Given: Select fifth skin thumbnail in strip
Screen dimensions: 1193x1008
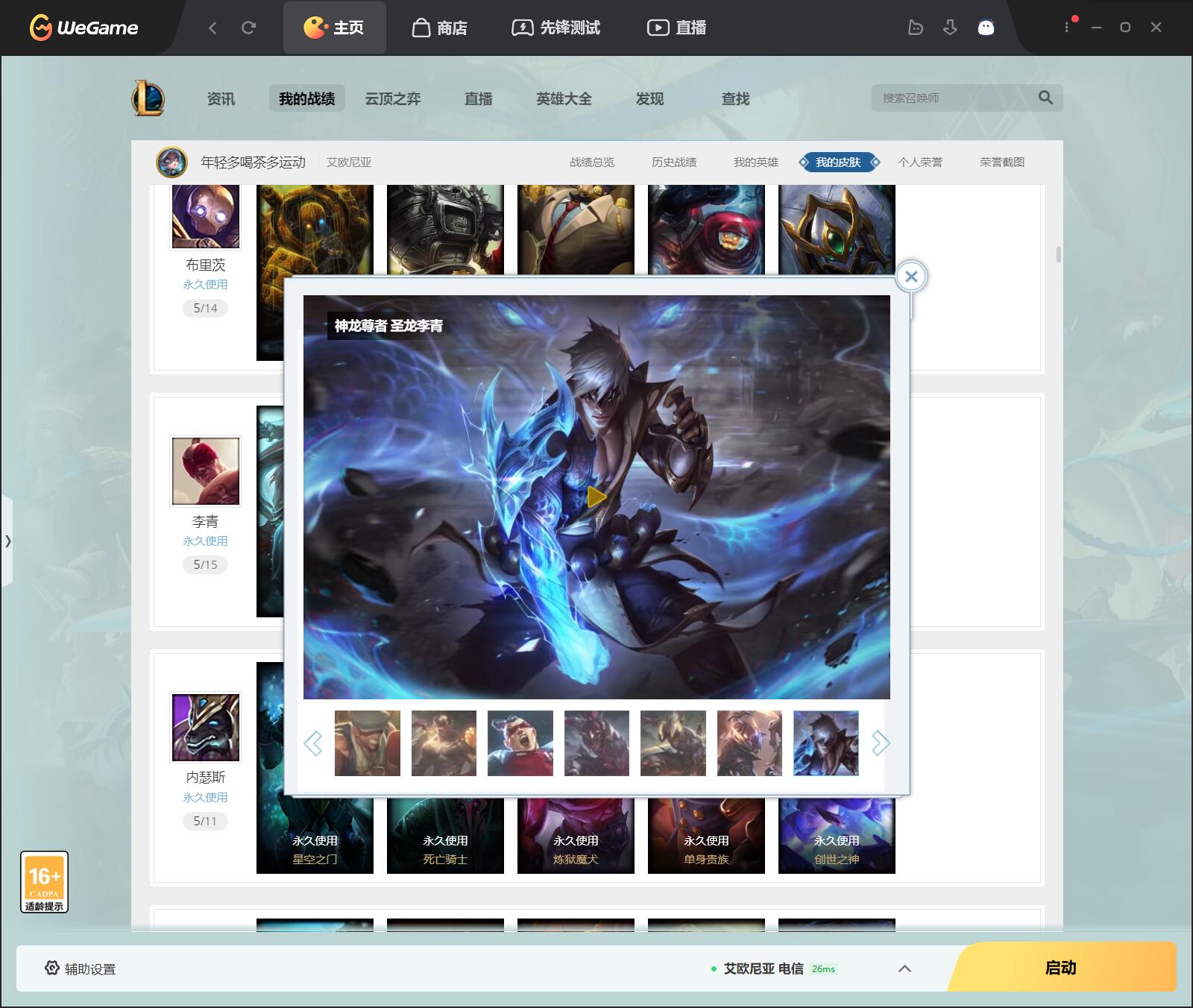Looking at the screenshot, I should coord(673,743).
